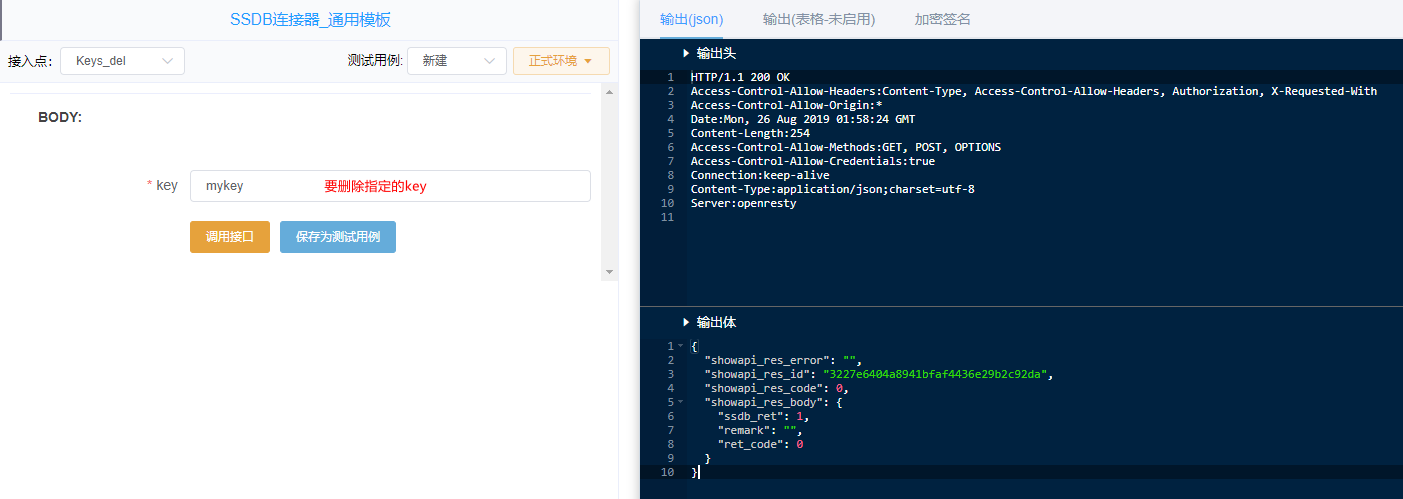The height and width of the screenshot is (499, 1403).
Task: Click the form panel scroll down arrow
Action: pyautogui.click(x=609, y=272)
